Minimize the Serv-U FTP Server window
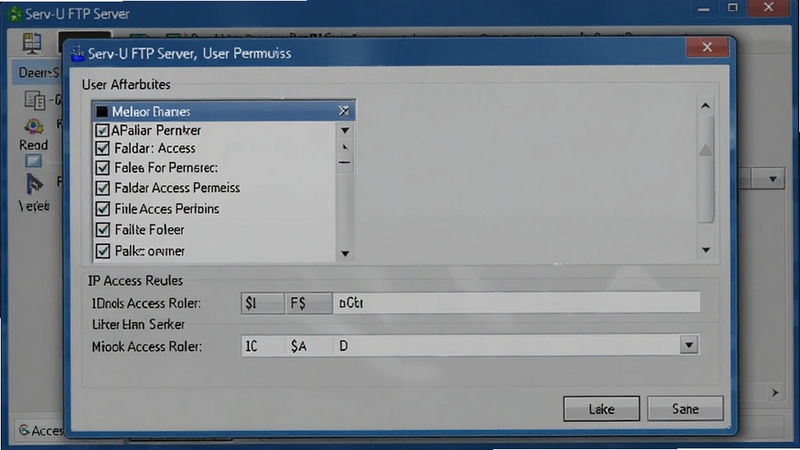 pos(704,9)
